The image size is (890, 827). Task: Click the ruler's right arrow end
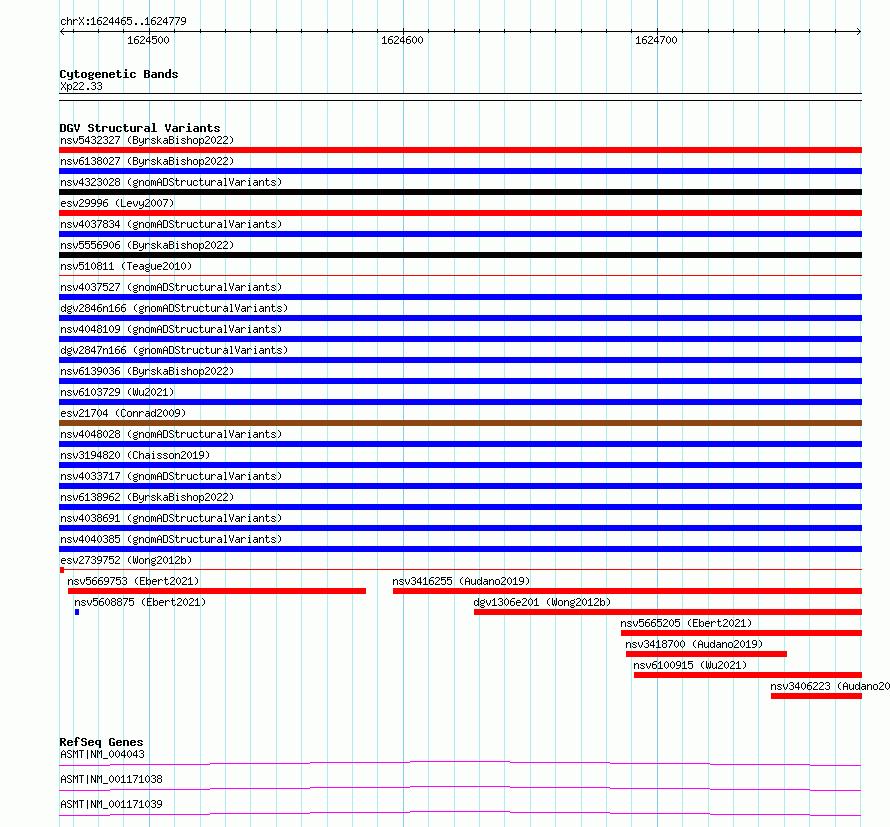(x=859, y=31)
